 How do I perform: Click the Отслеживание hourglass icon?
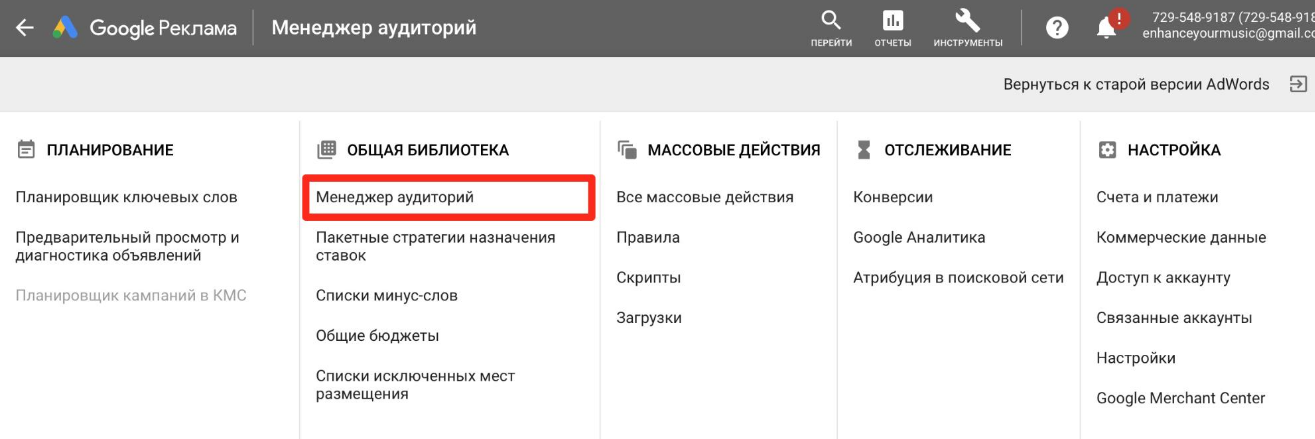click(864, 150)
